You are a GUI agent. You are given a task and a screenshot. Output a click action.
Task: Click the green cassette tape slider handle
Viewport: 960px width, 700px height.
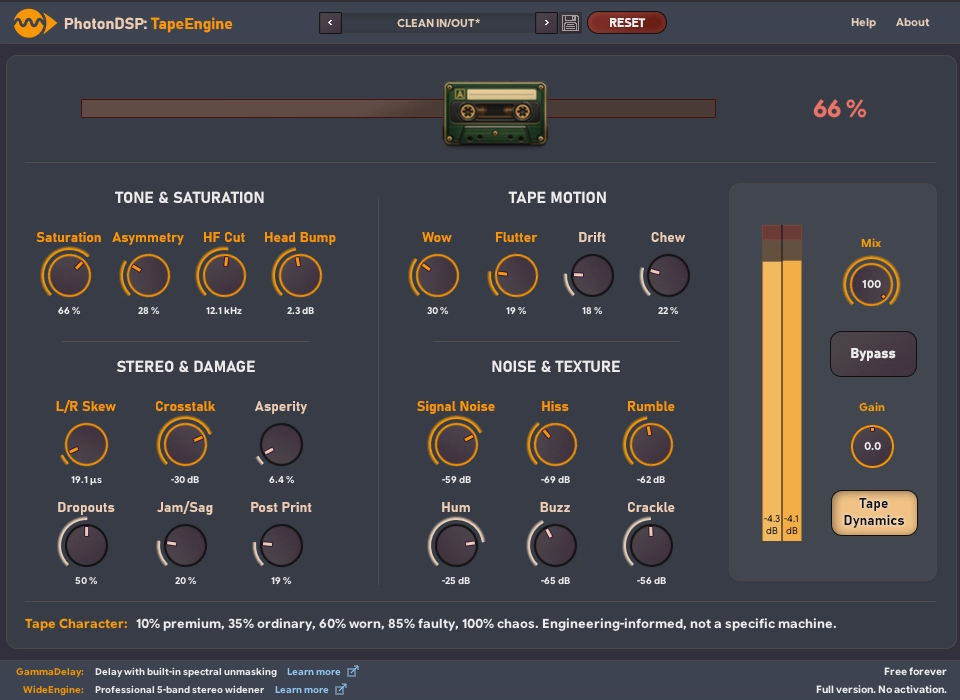495,114
